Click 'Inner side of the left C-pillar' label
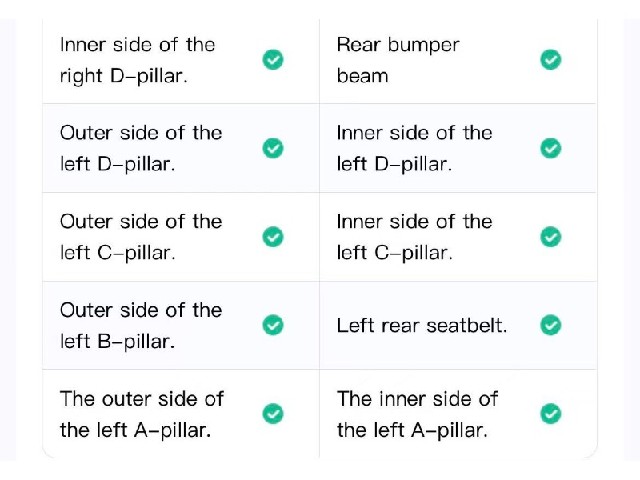 click(x=414, y=237)
